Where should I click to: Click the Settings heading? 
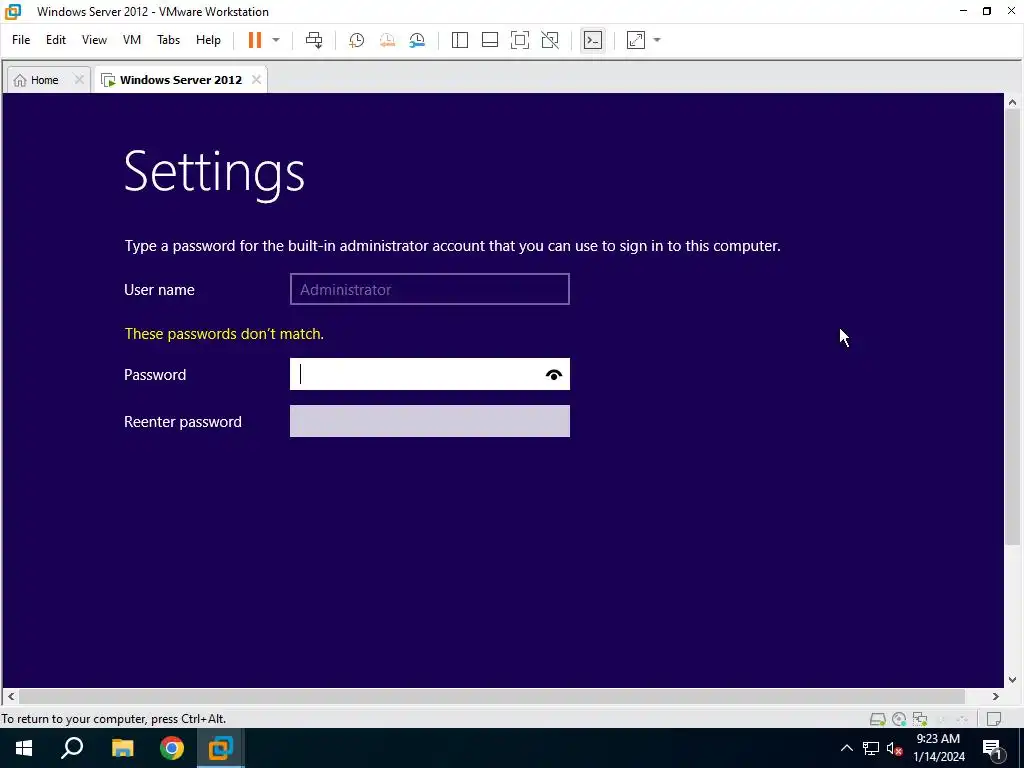(x=214, y=172)
